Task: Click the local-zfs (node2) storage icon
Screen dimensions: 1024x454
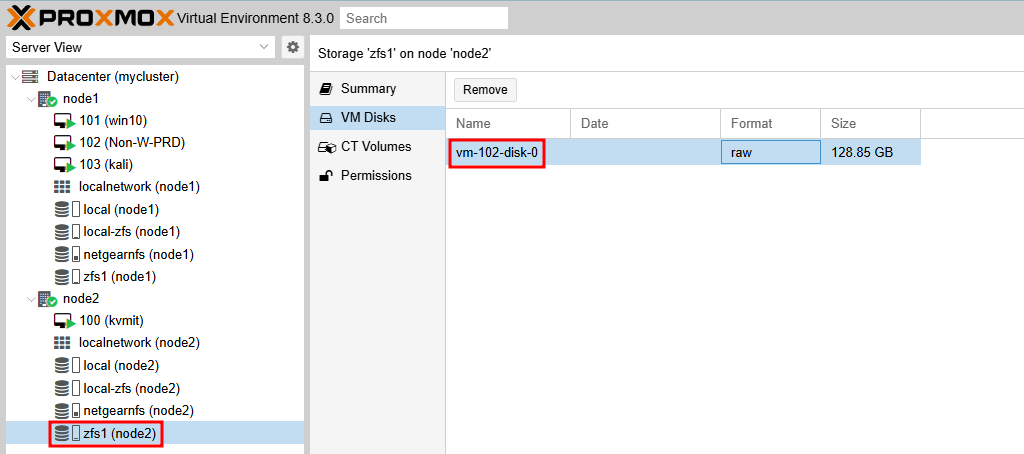Action: click(x=67, y=389)
